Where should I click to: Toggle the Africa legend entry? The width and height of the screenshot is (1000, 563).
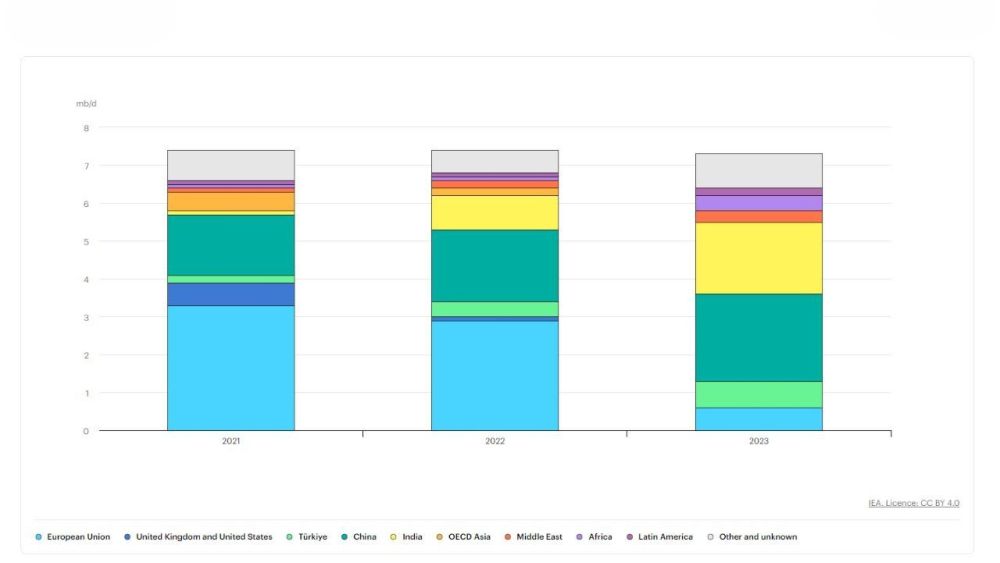[594, 537]
